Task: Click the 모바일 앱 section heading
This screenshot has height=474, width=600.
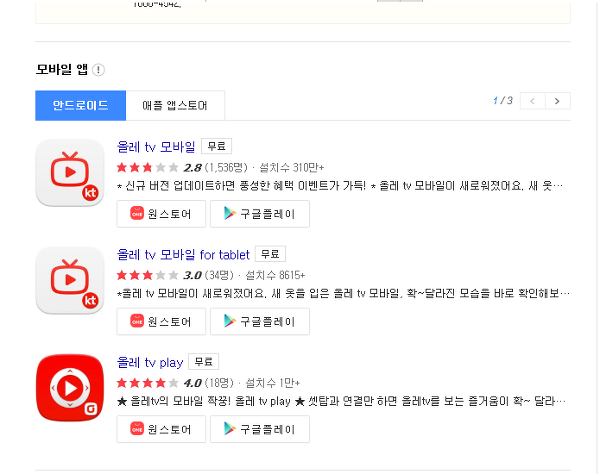Action: coord(62,70)
